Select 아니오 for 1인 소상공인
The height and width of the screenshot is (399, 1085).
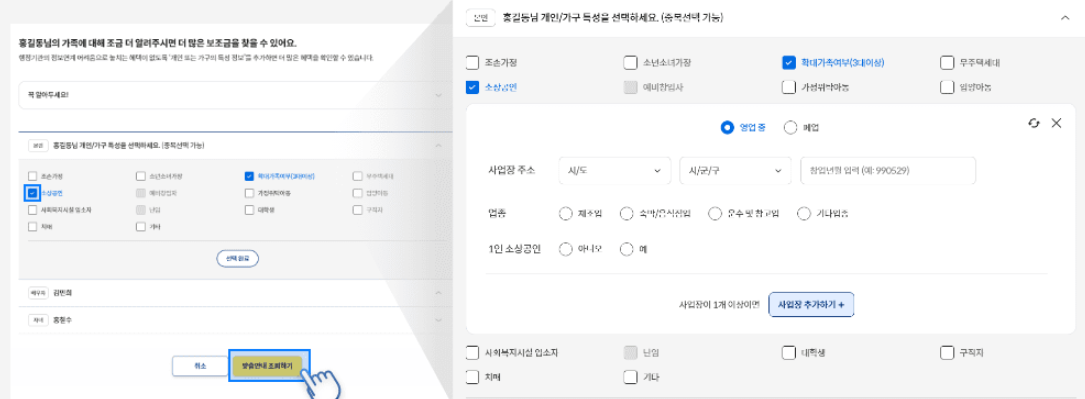(x=565, y=249)
